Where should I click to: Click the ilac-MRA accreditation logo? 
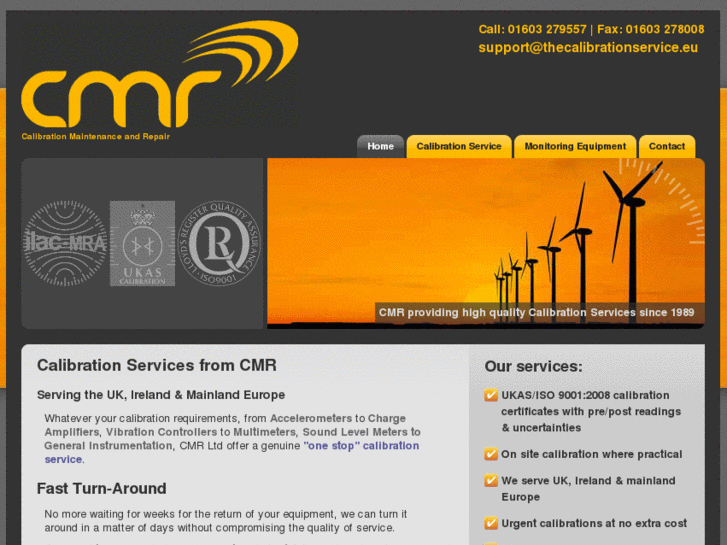[x=65, y=243]
